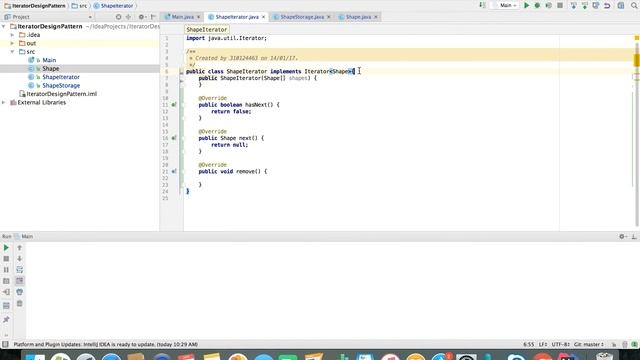Expand the out folder
Screen dimensions: 640x360
(12, 43)
